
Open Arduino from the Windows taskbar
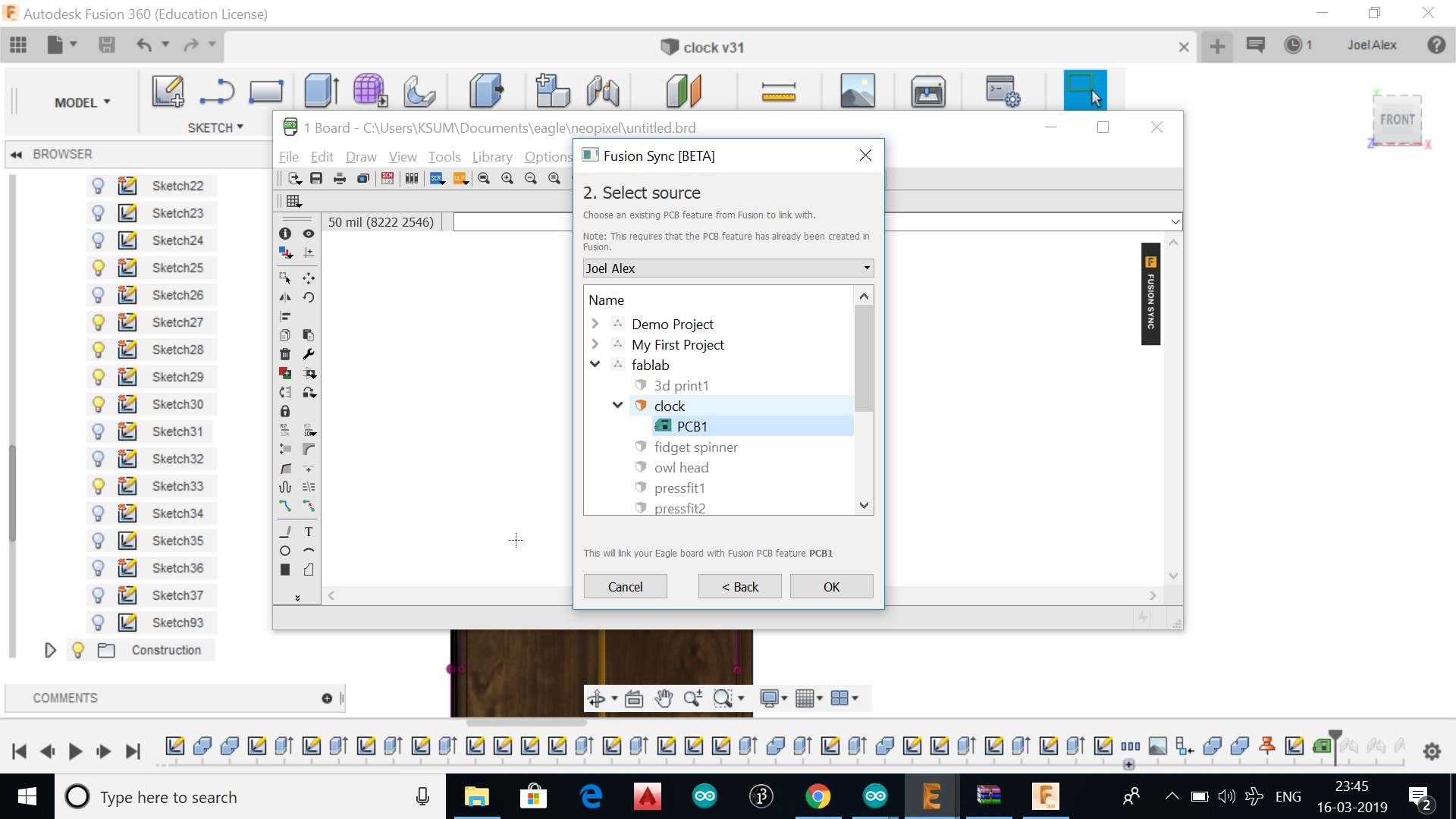[x=704, y=796]
